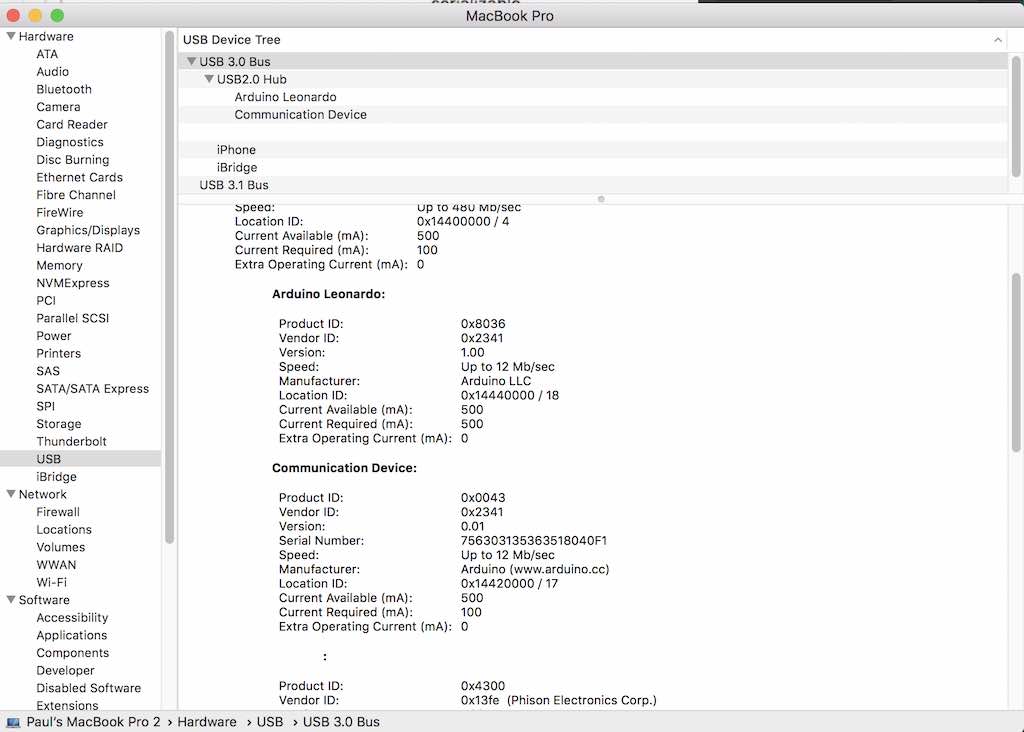The width and height of the screenshot is (1024, 732).
Task: Collapse the USB 3.0 Bus tree
Action: point(191,61)
